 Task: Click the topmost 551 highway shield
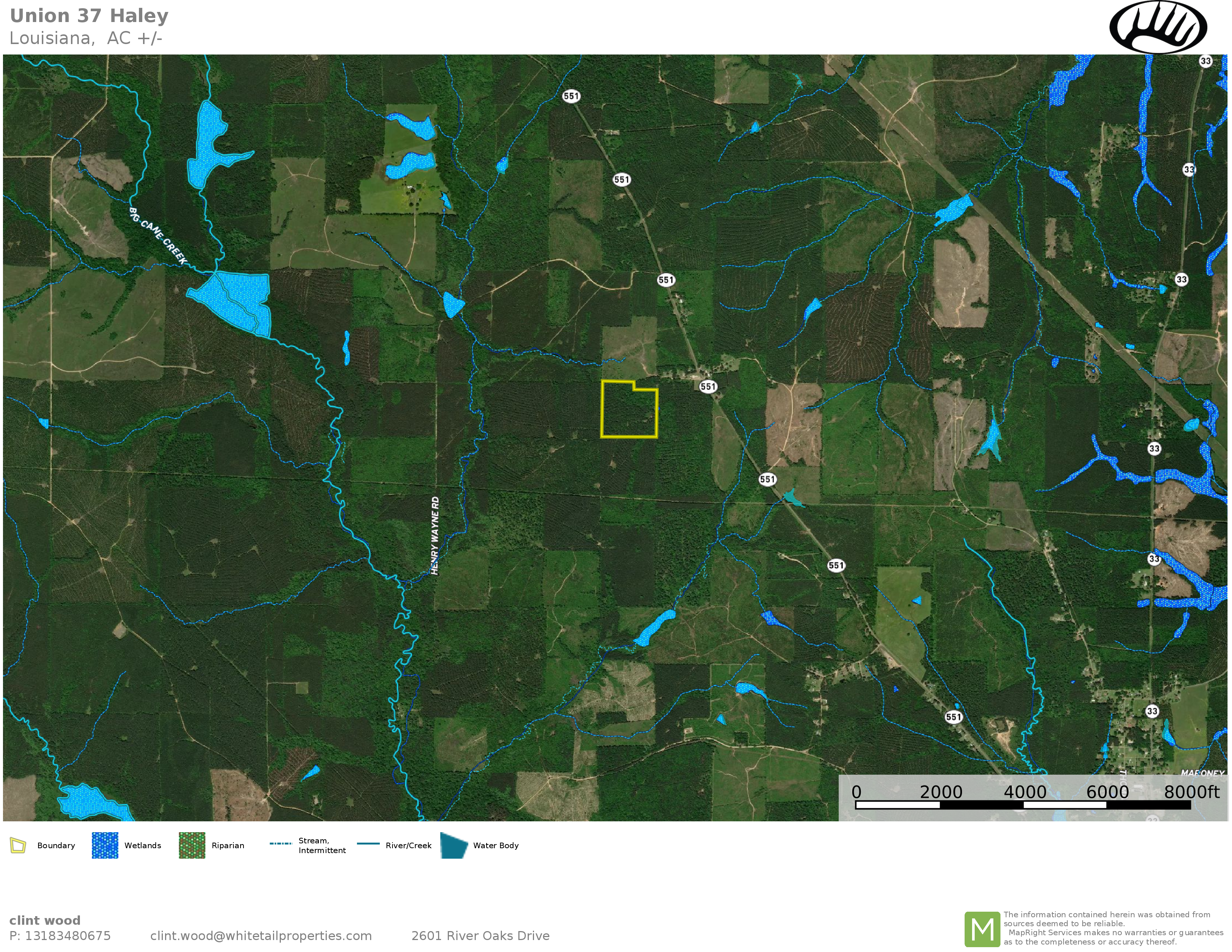coord(571,96)
